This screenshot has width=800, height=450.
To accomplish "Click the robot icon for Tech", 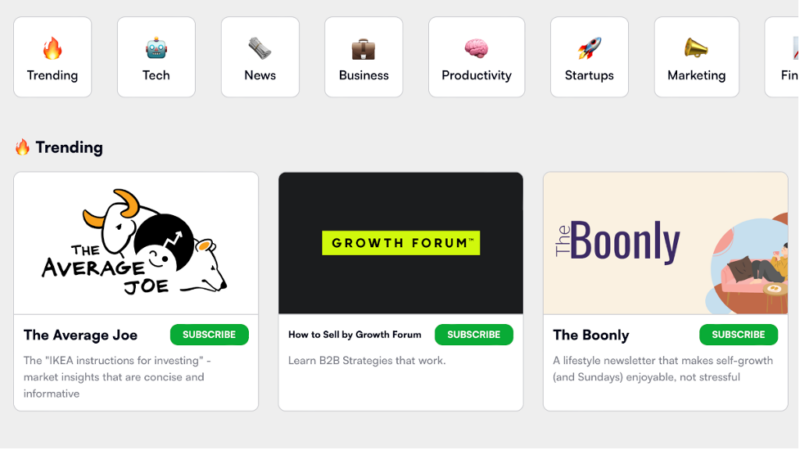I will click(156, 48).
